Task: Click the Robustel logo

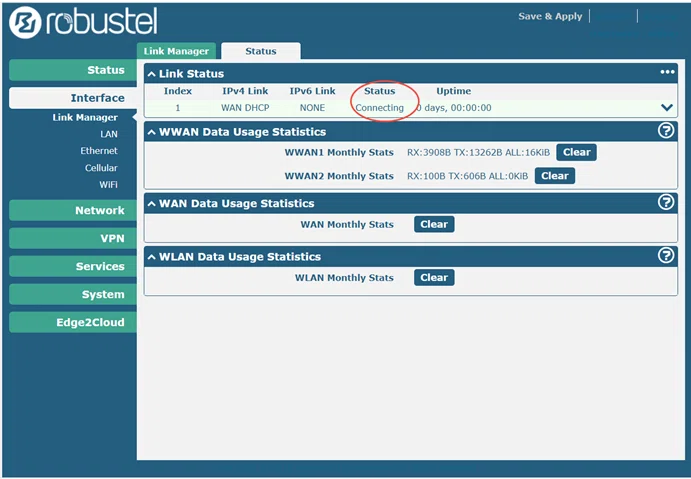Action: (x=83, y=22)
